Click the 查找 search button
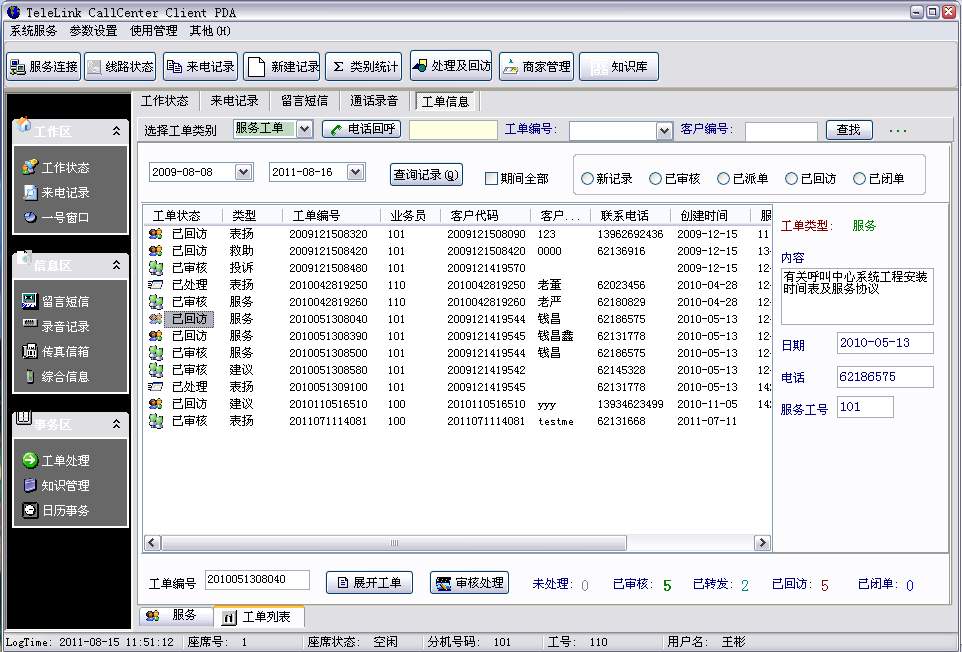962x652 pixels. [x=849, y=130]
